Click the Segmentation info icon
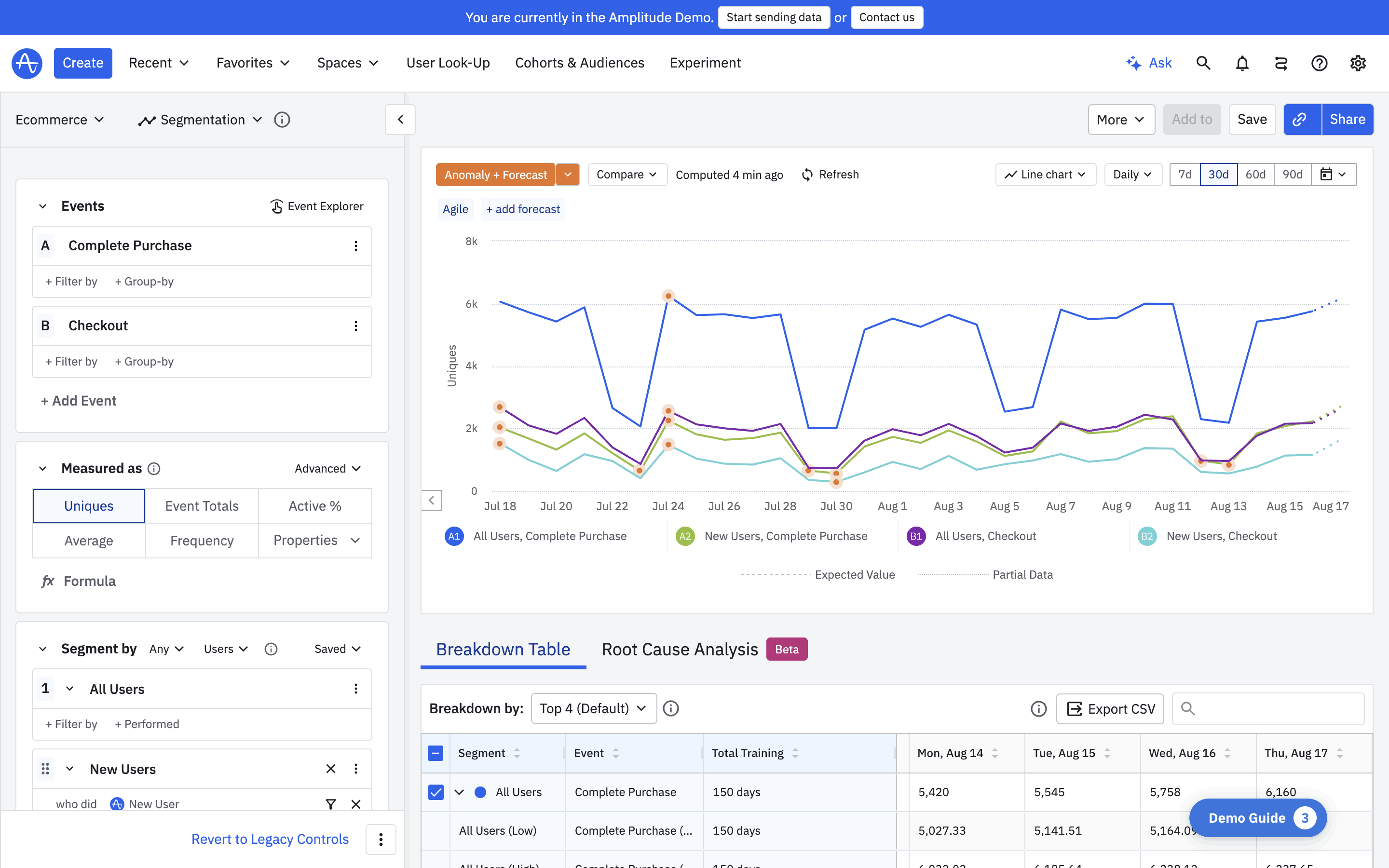Viewport: 1389px width, 868px height. 282,120
